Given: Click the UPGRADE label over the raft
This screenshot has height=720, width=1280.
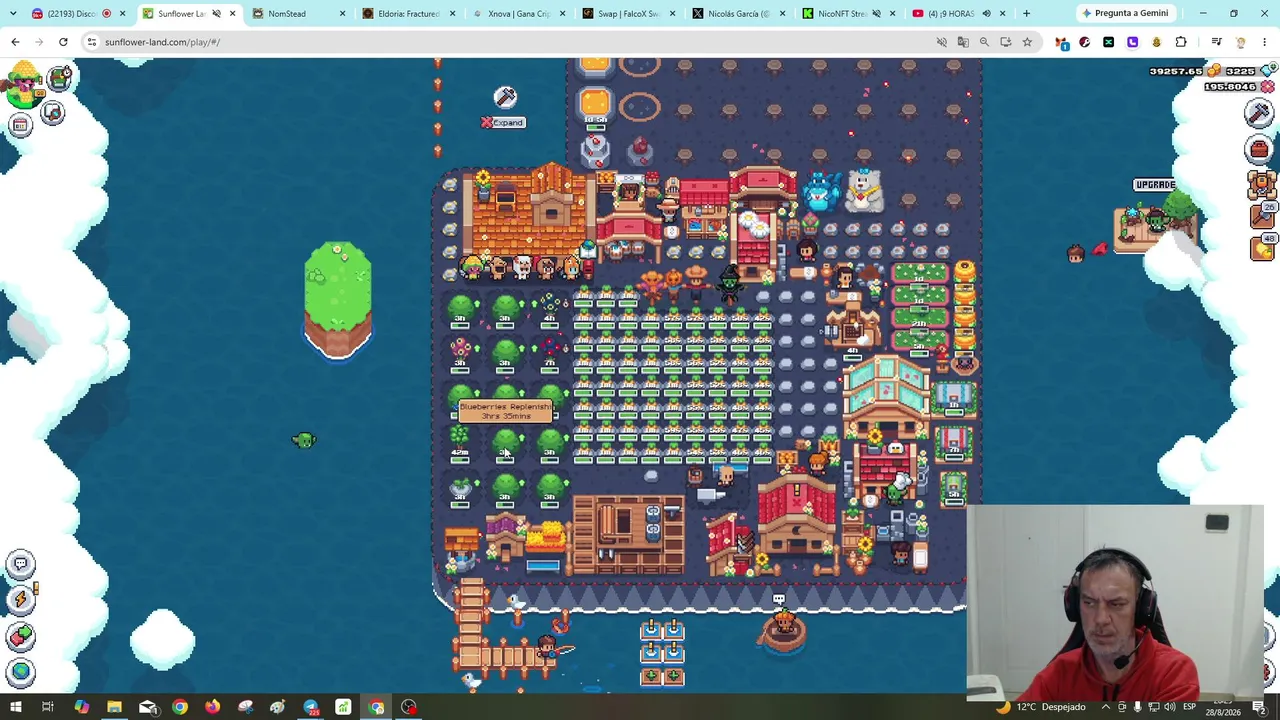Looking at the screenshot, I should 1155,185.
